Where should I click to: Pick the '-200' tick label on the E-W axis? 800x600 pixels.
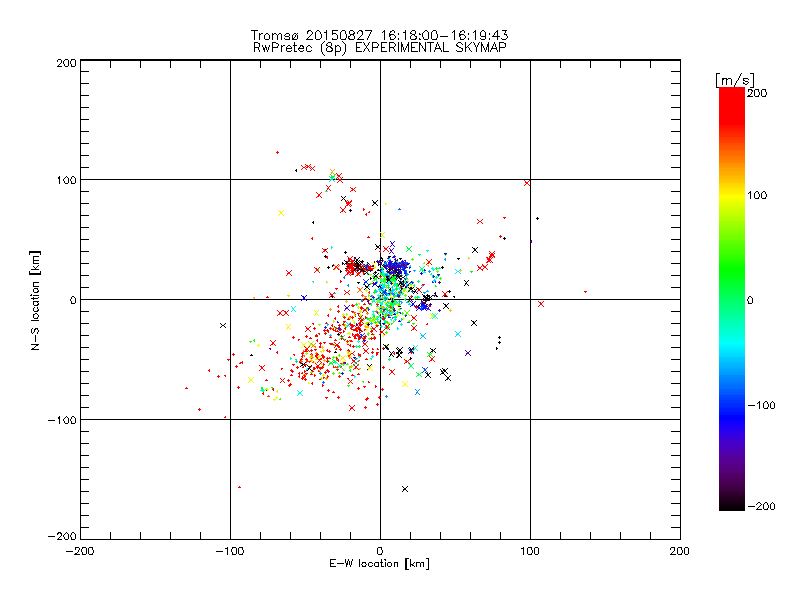[80, 552]
